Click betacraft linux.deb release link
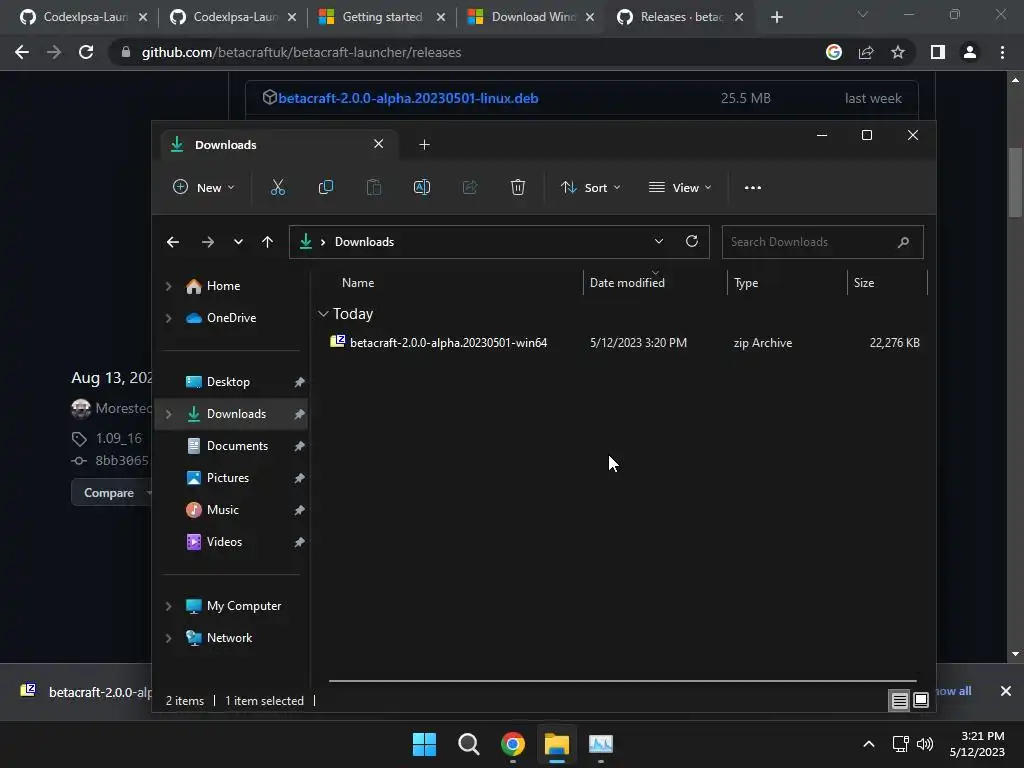 point(408,99)
